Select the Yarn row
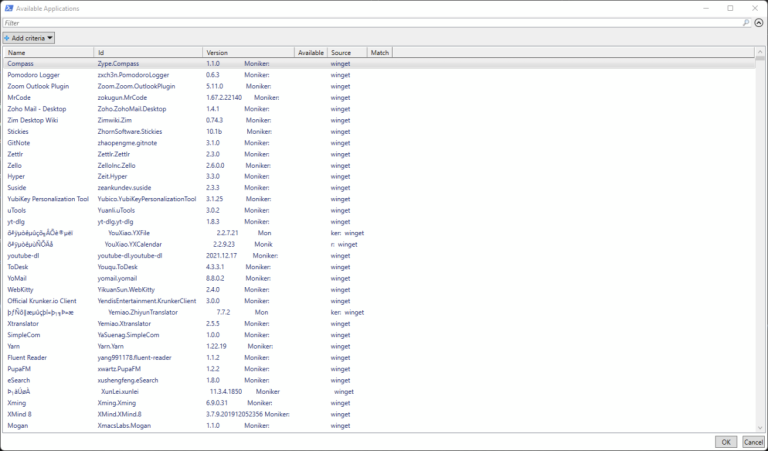The height and width of the screenshot is (451, 768). (380, 346)
